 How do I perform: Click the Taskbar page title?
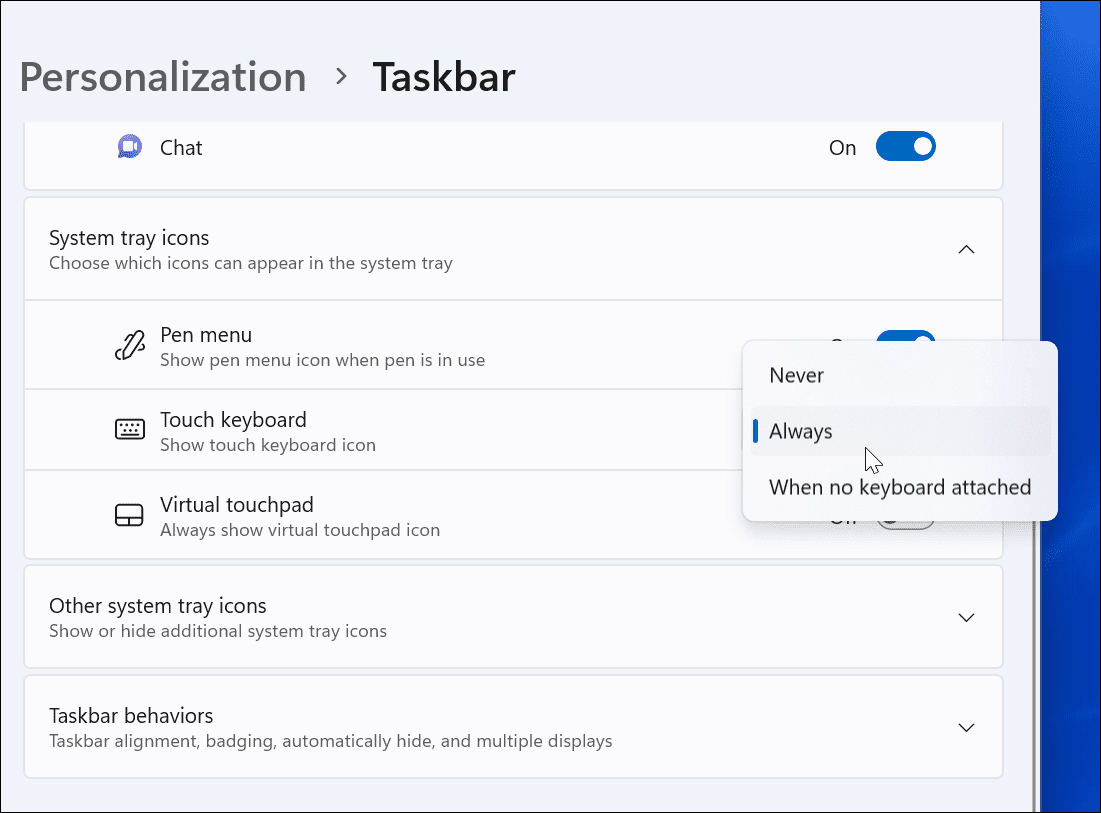click(x=444, y=77)
